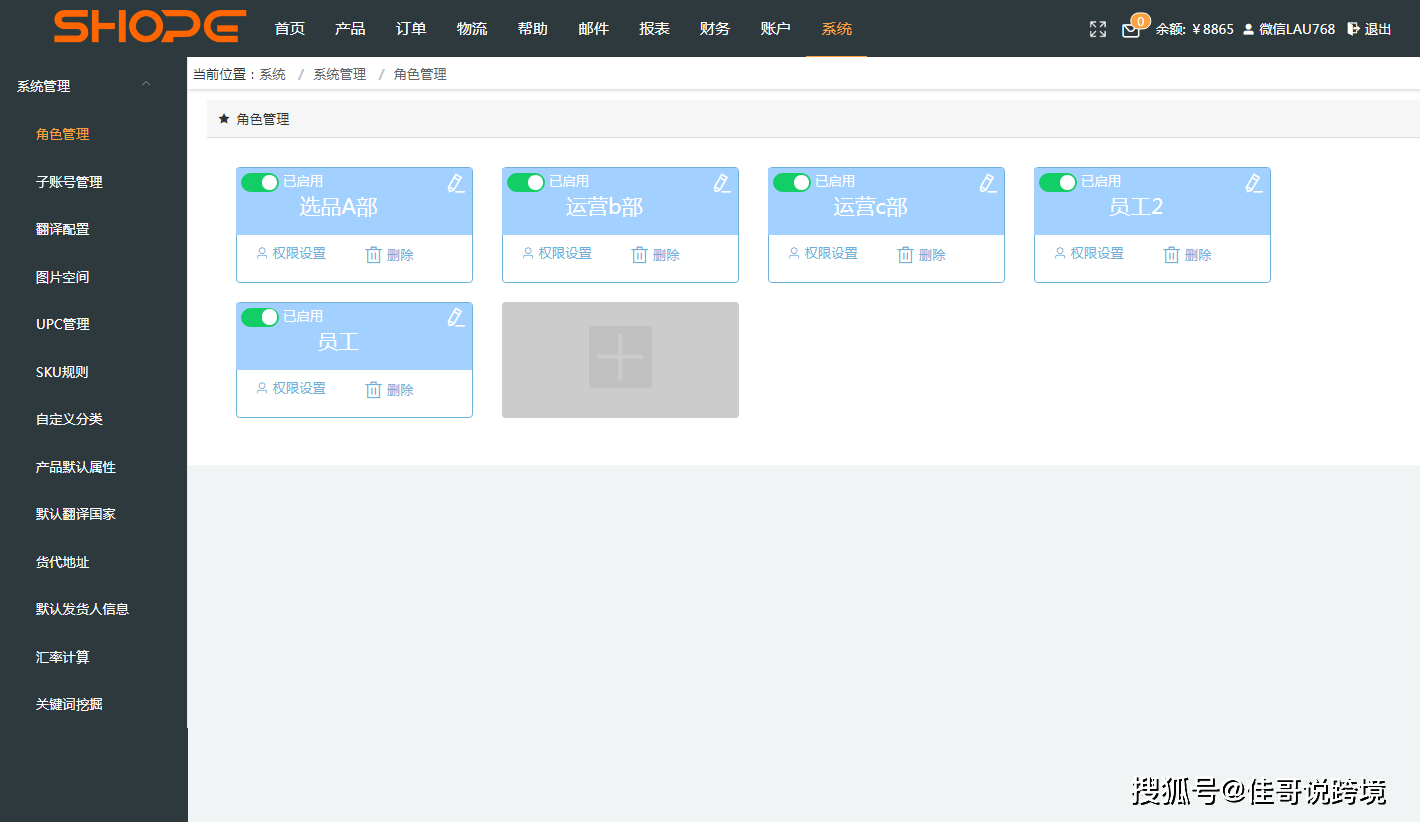Click the SHOPE logo at top left
The height and width of the screenshot is (822, 1420).
[x=148, y=27]
